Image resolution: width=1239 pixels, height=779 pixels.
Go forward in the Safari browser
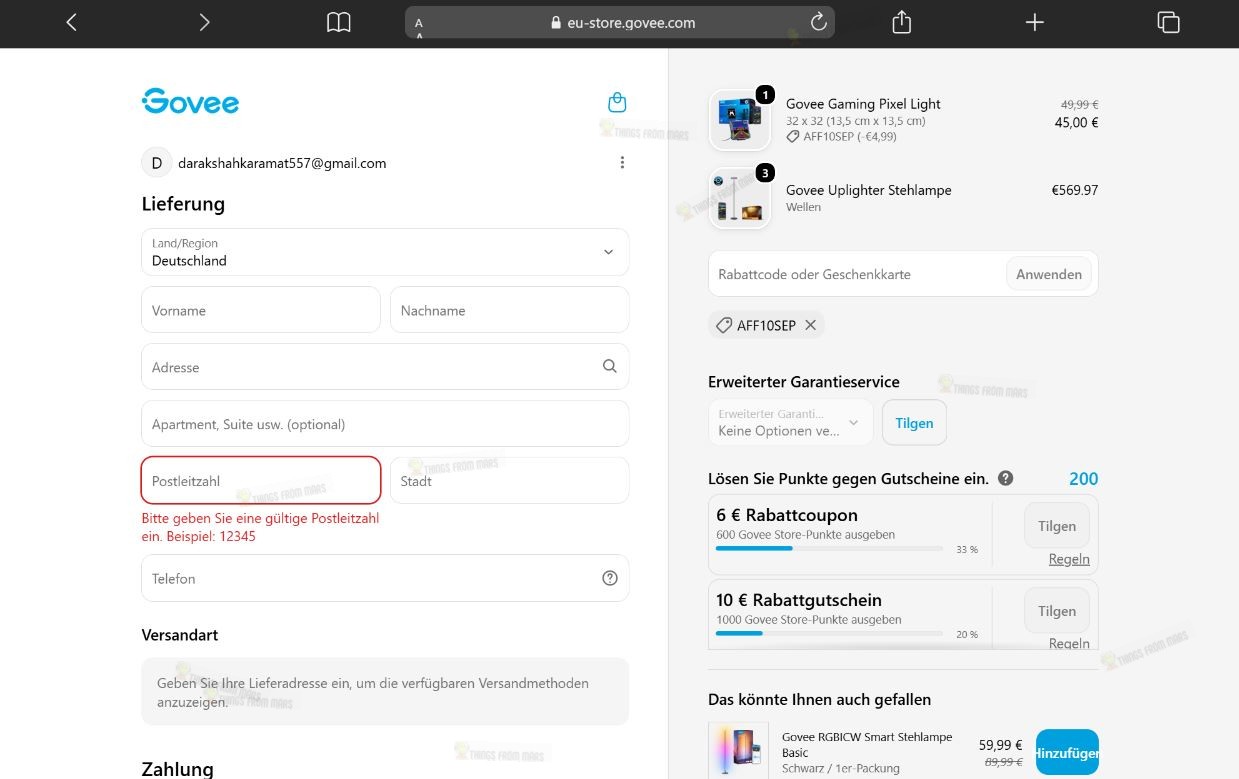pos(204,22)
